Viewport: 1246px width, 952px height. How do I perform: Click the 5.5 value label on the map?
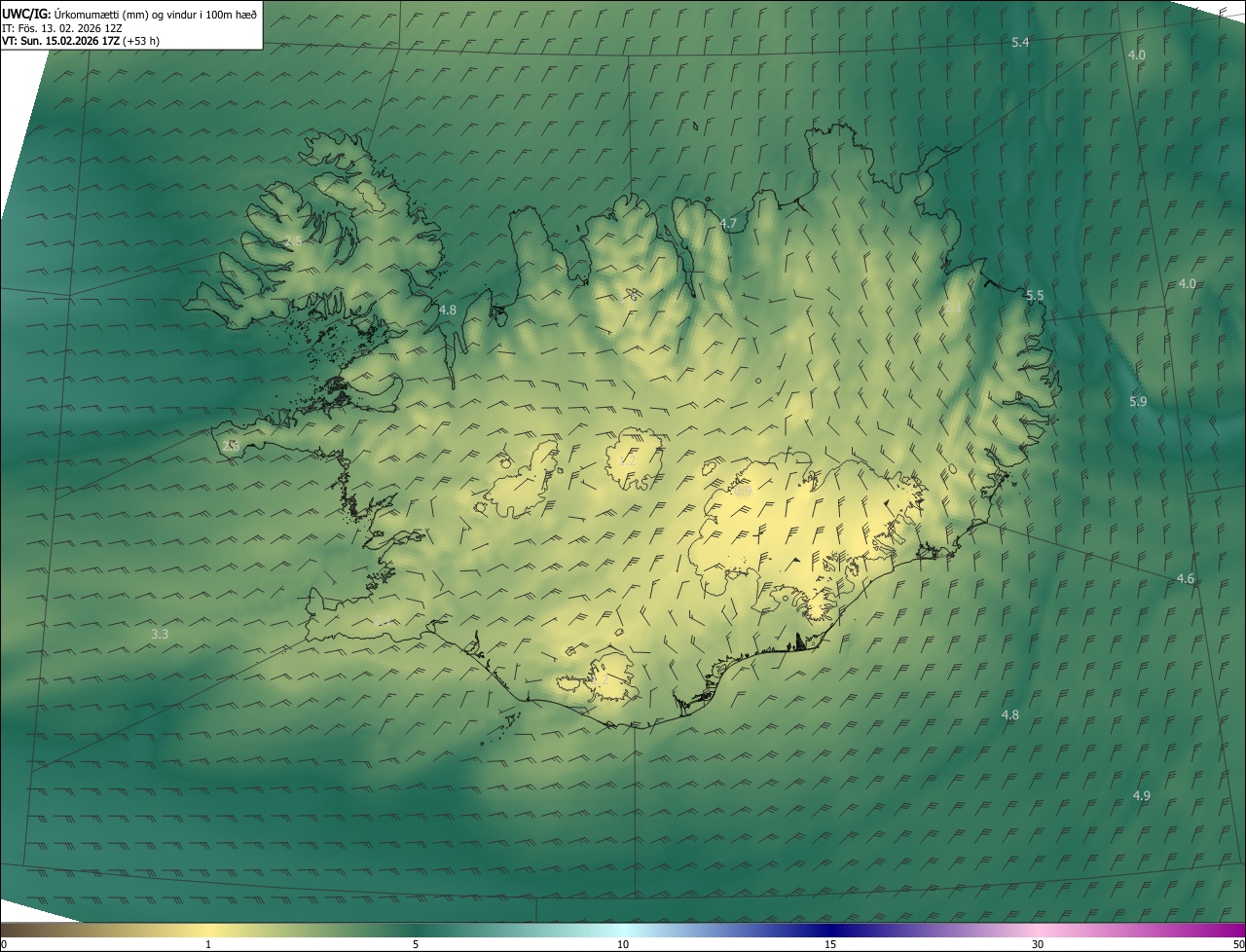pos(1035,296)
